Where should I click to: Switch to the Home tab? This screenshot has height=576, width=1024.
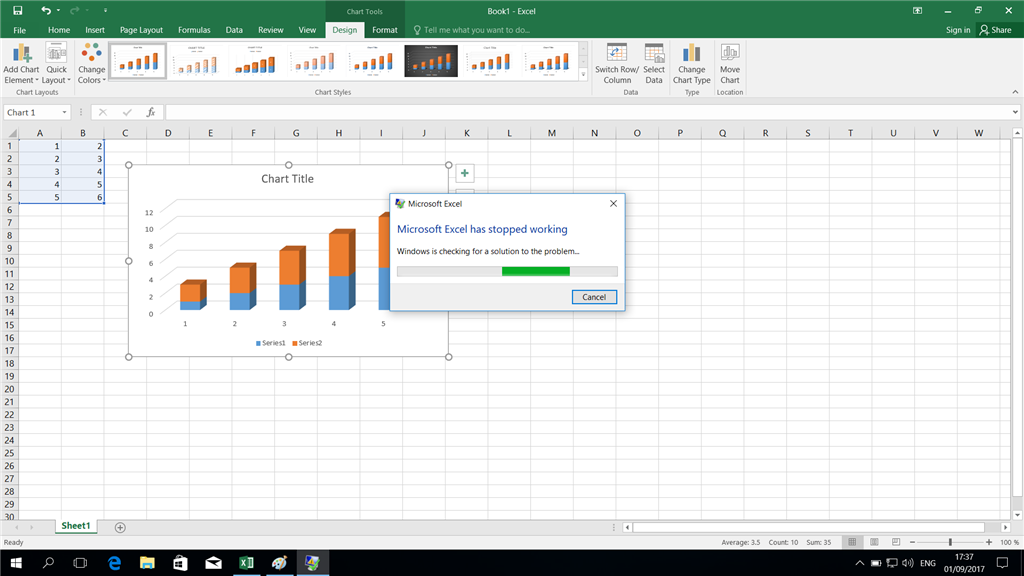pyautogui.click(x=59, y=30)
